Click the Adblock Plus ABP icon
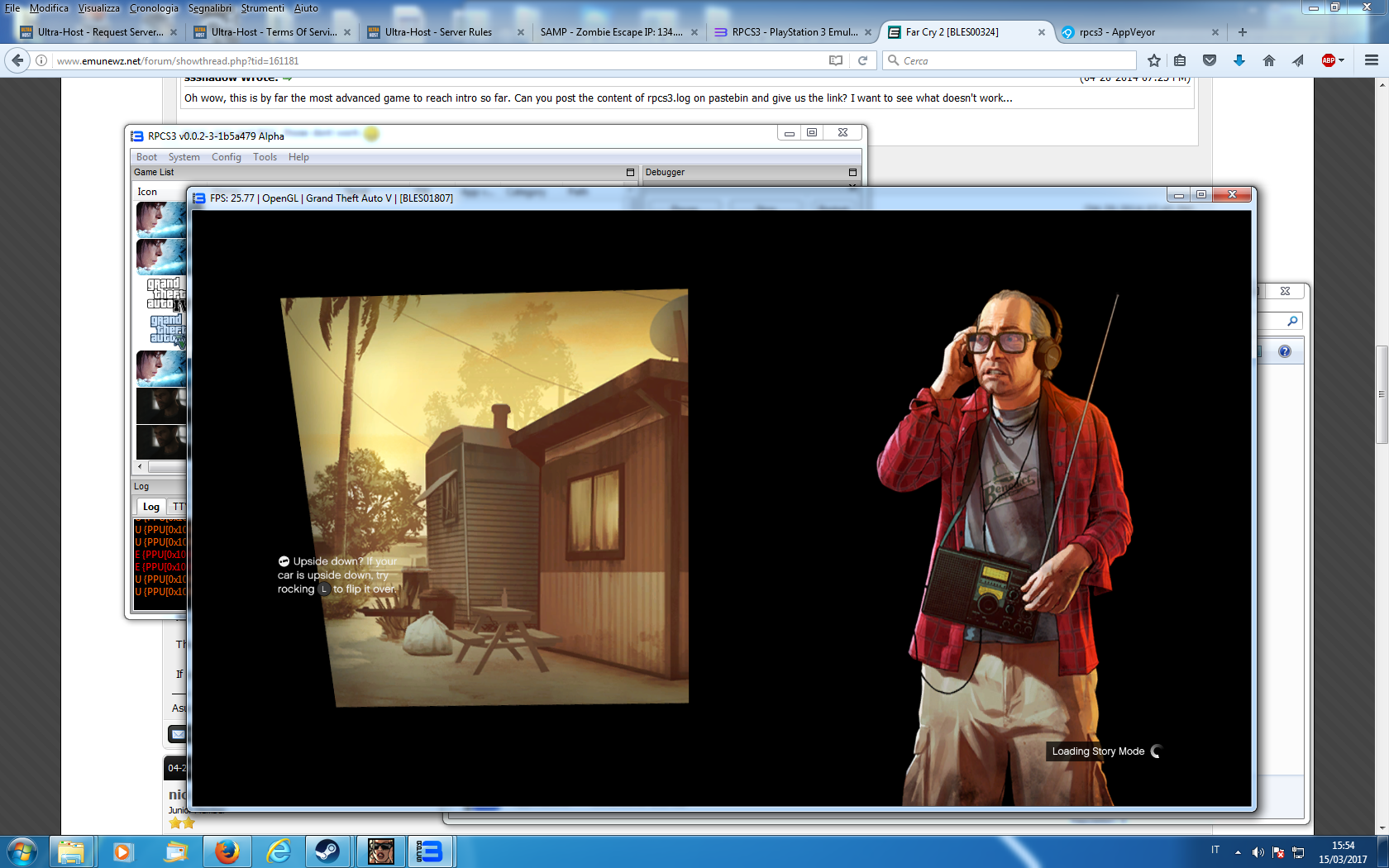 tap(1329, 60)
